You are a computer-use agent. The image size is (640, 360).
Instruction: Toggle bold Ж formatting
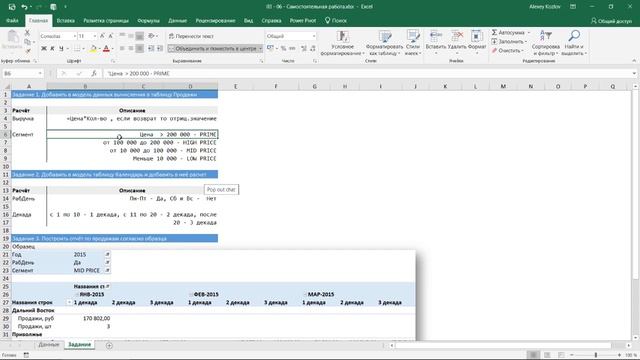tap(44, 49)
